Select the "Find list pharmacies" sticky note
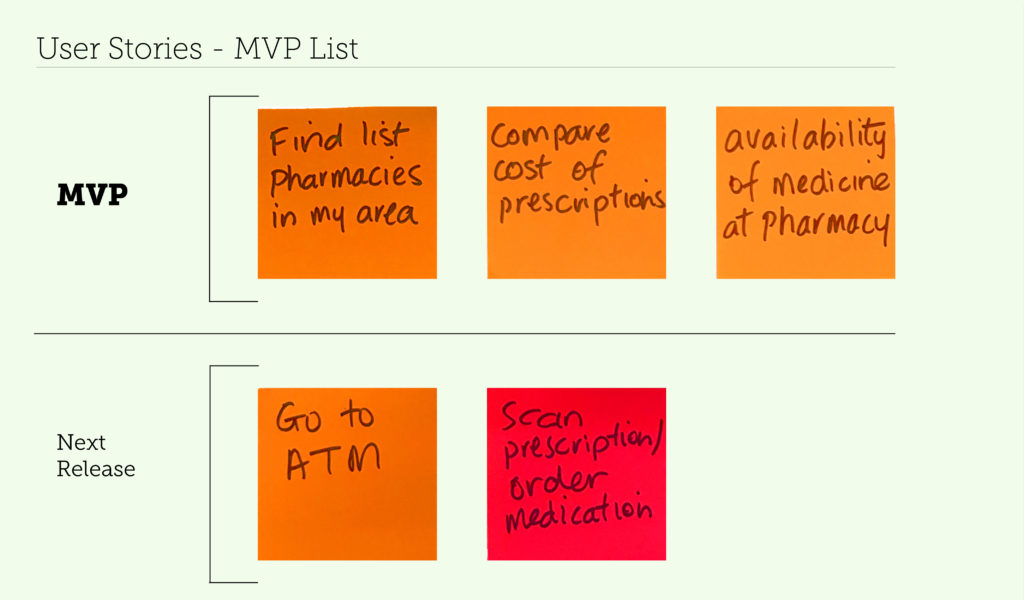Image resolution: width=1024 pixels, height=600 pixels. coord(347,192)
